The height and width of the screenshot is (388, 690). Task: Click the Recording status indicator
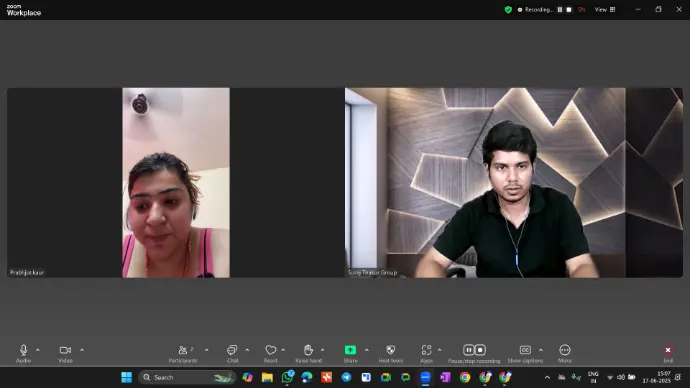click(535, 10)
